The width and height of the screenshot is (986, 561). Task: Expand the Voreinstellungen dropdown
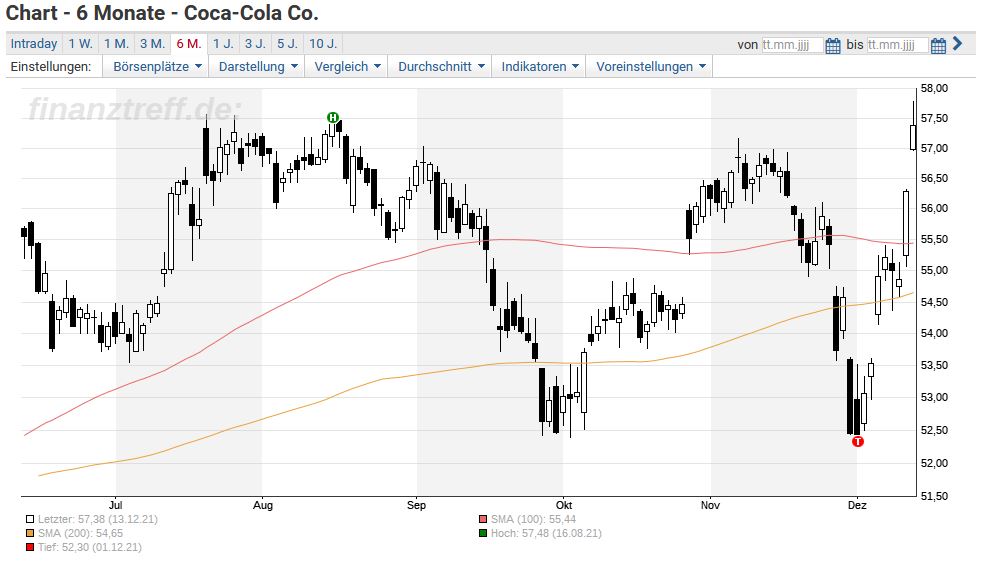pyautogui.click(x=650, y=67)
